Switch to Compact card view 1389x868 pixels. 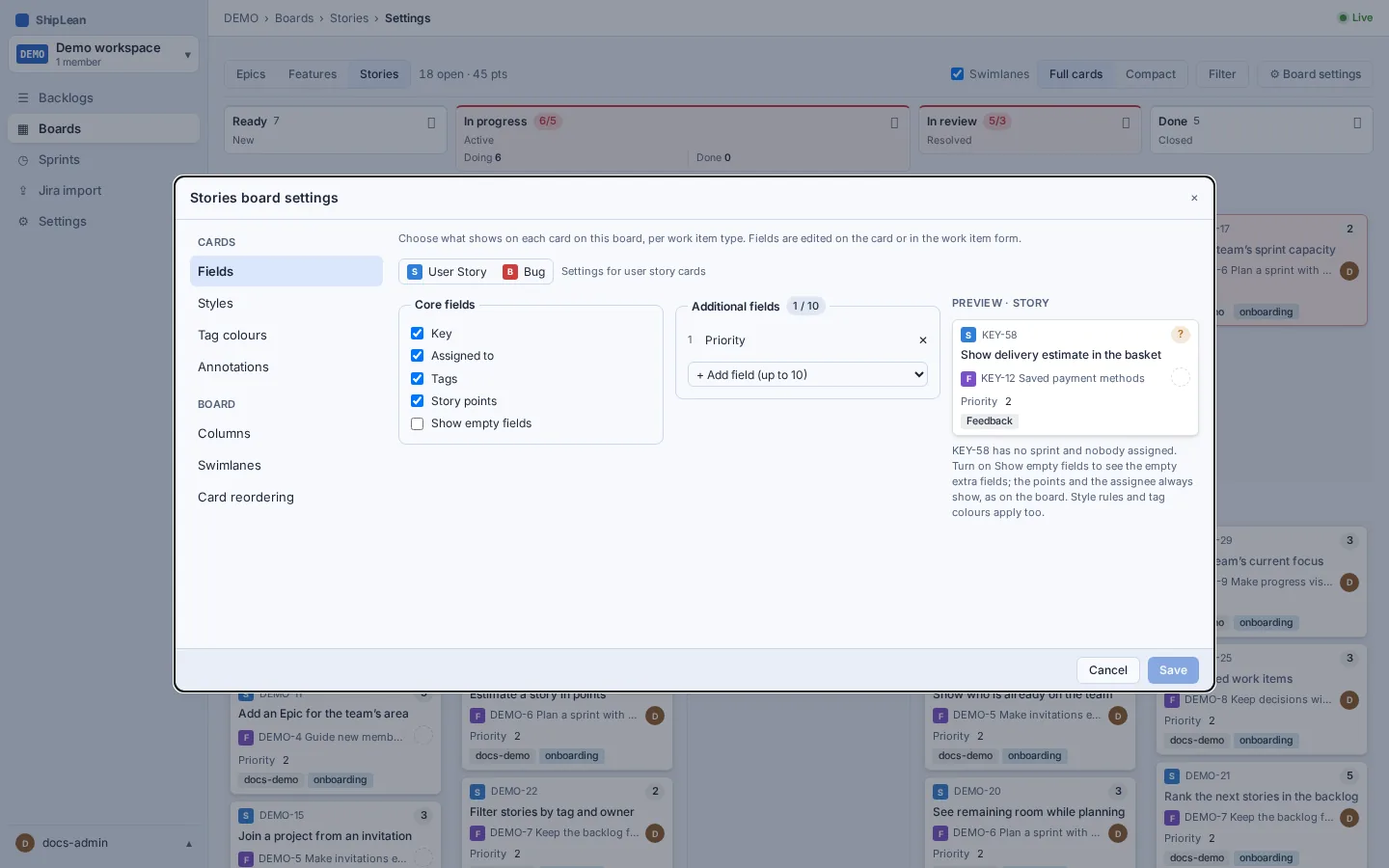[x=1151, y=74]
